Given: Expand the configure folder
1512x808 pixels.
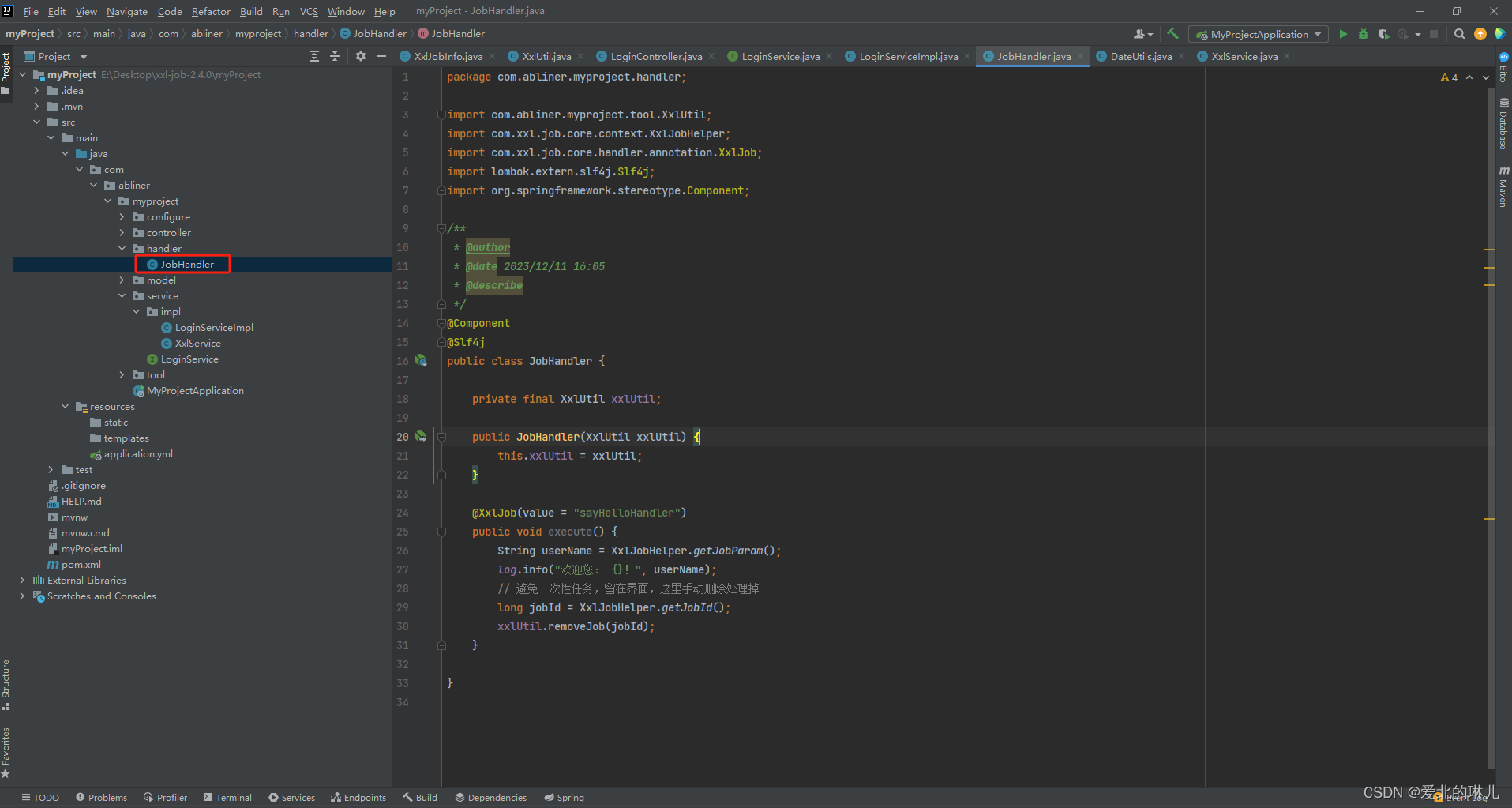Looking at the screenshot, I should 122,217.
